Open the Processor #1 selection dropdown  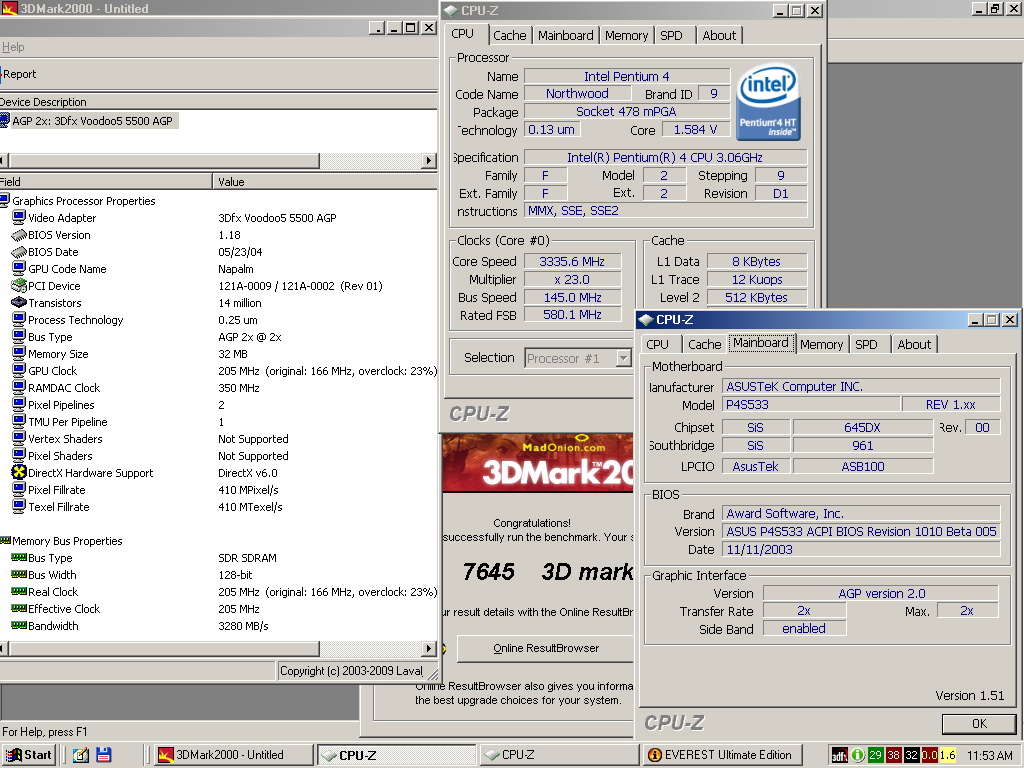pos(624,358)
